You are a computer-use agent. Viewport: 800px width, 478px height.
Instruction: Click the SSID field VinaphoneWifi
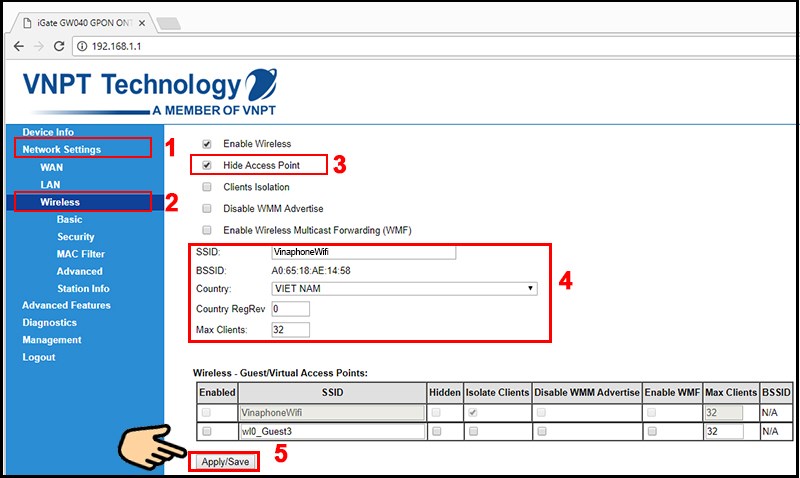(x=363, y=252)
